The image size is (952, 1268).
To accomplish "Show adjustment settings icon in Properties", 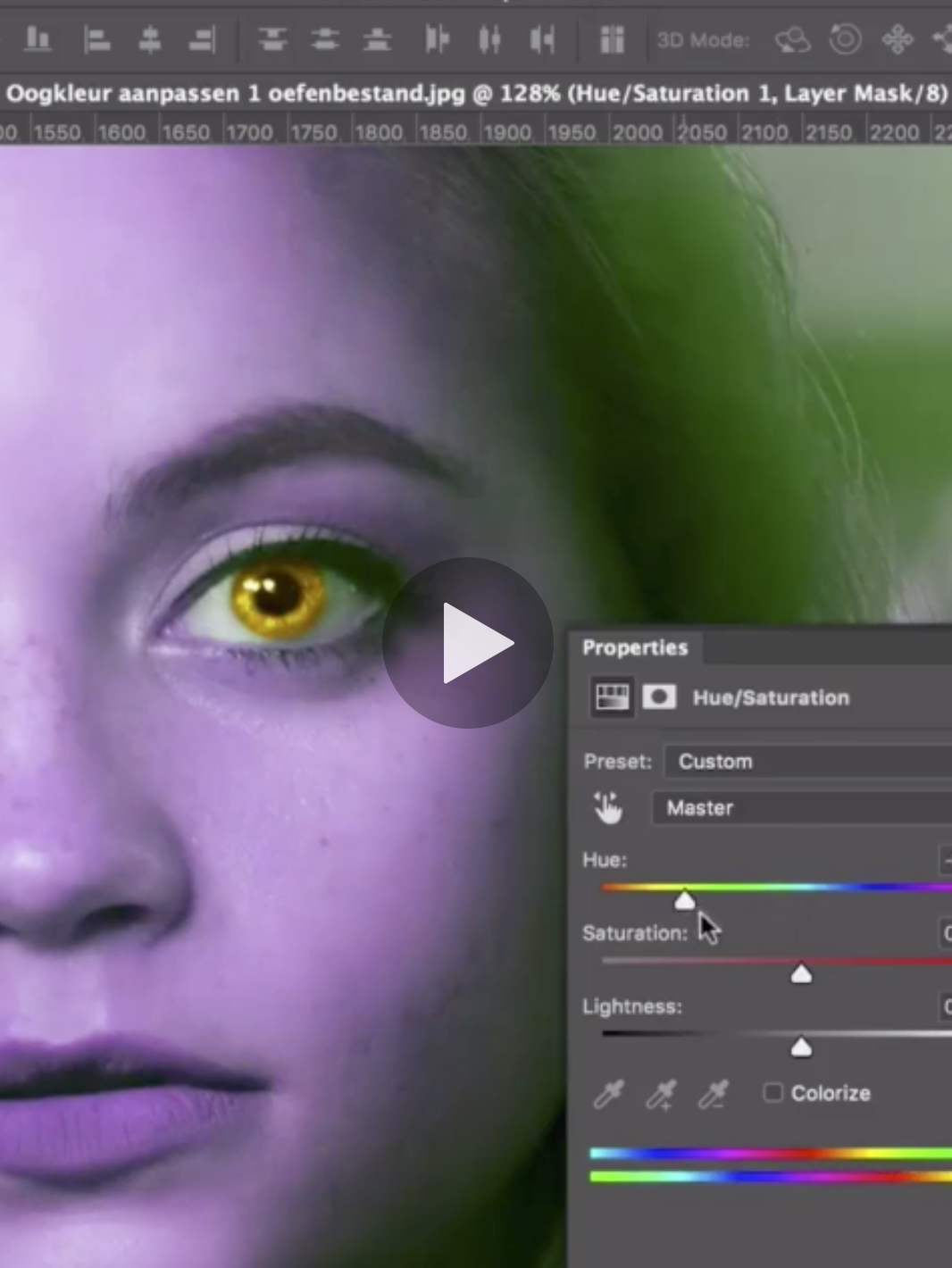I will (x=612, y=697).
